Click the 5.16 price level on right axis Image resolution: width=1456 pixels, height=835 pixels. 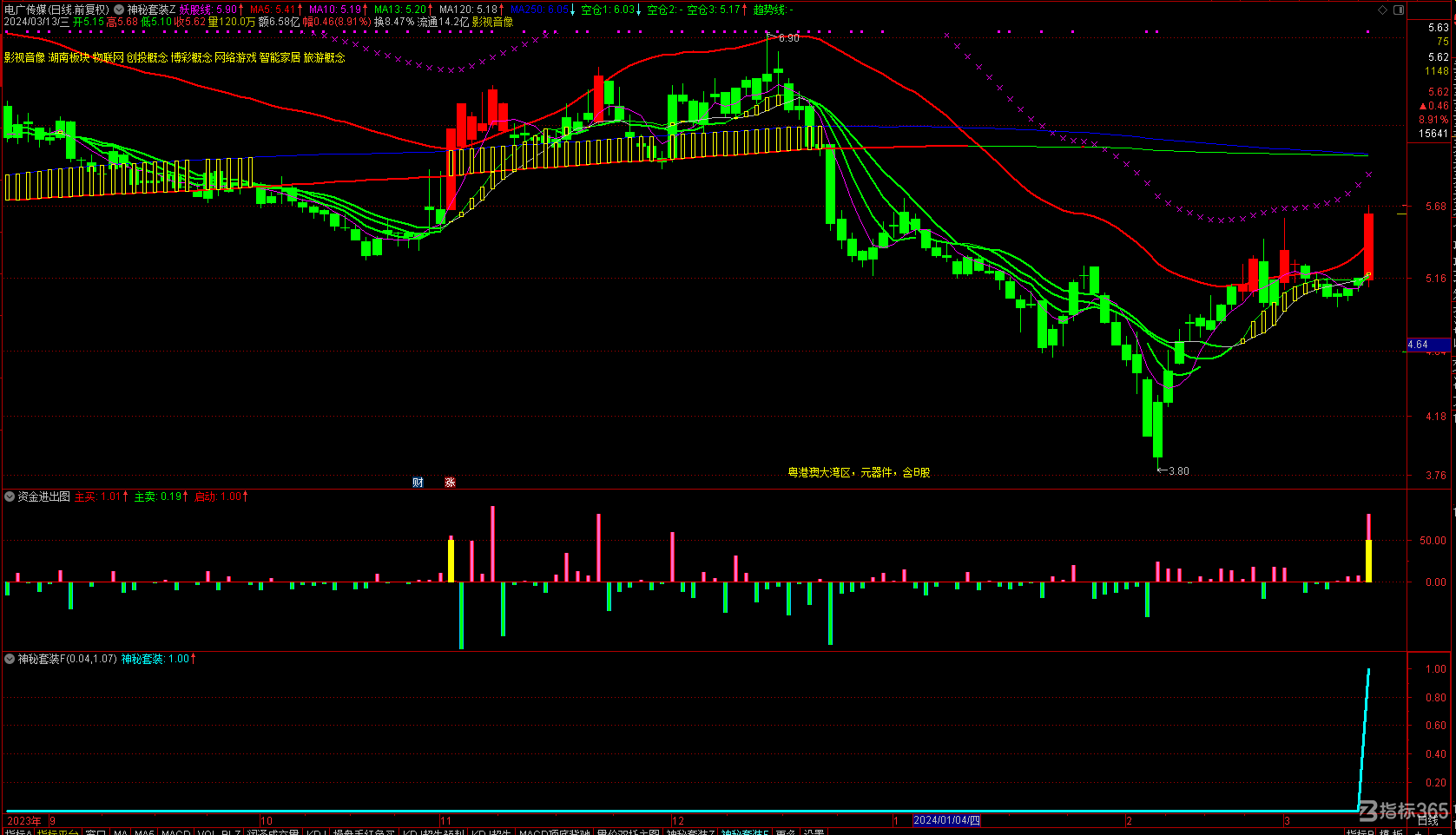click(x=1436, y=279)
